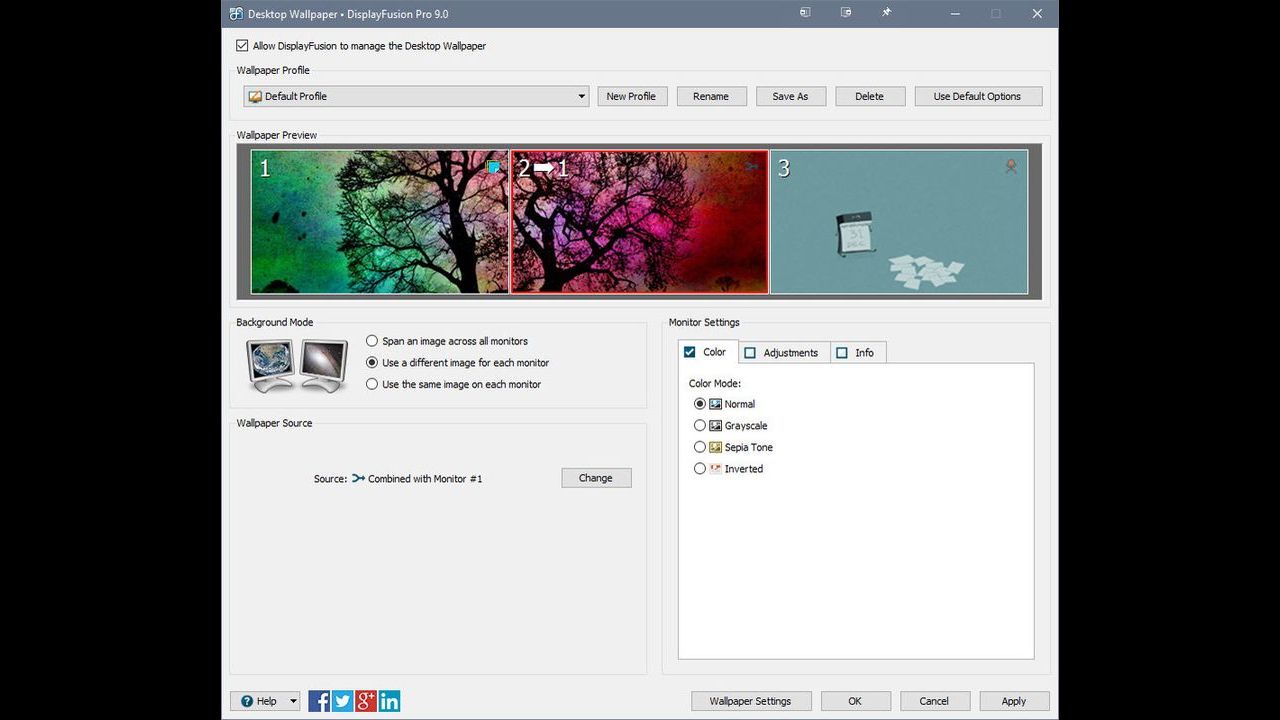This screenshot has height=720, width=1280.
Task: Click the Apply button
Action: pos(1014,701)
